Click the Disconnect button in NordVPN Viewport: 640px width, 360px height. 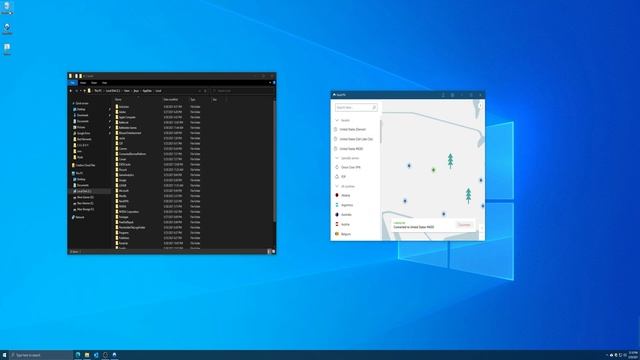tap(464, 225)
